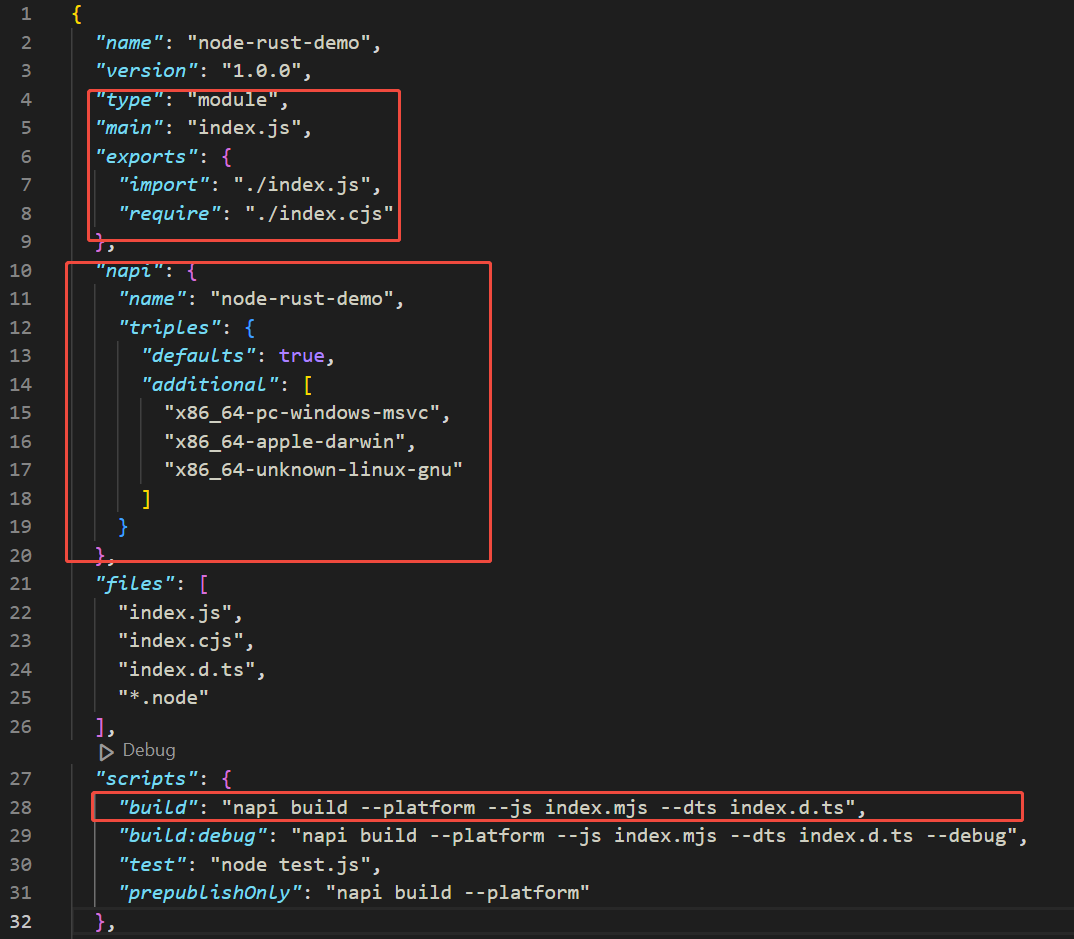Click the "files" property key
This screenshot has width=1074, height=939.
pyautogui.click(x=135, y=584)
